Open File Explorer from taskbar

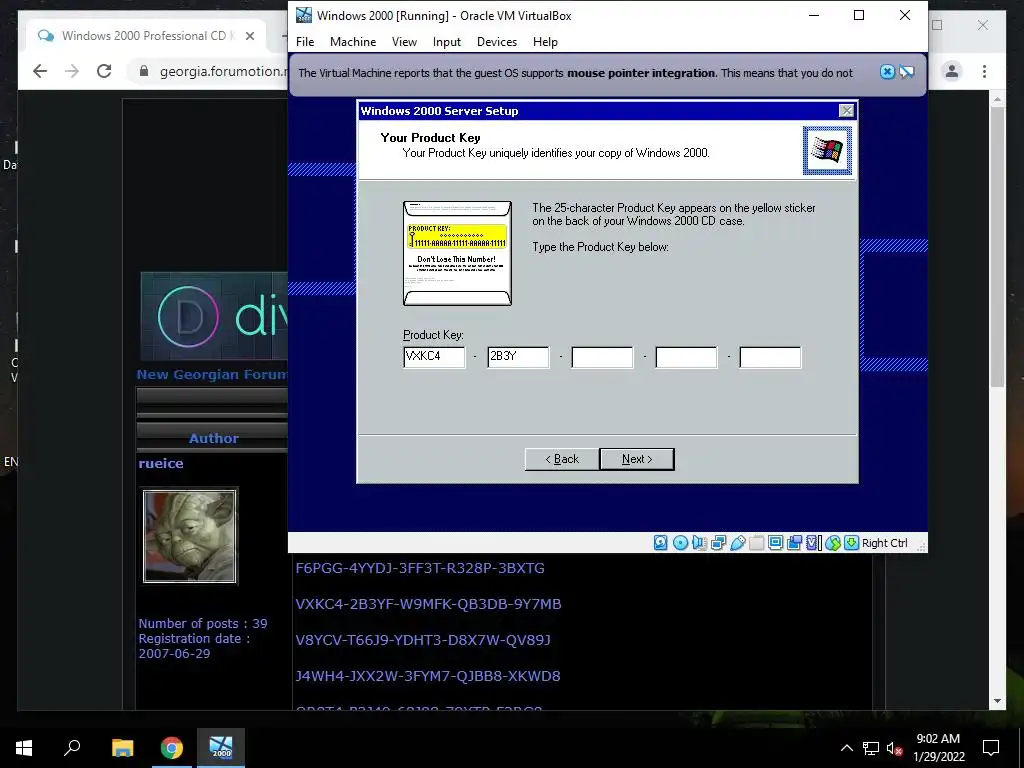pyautogui.click(x=122, y=748)
